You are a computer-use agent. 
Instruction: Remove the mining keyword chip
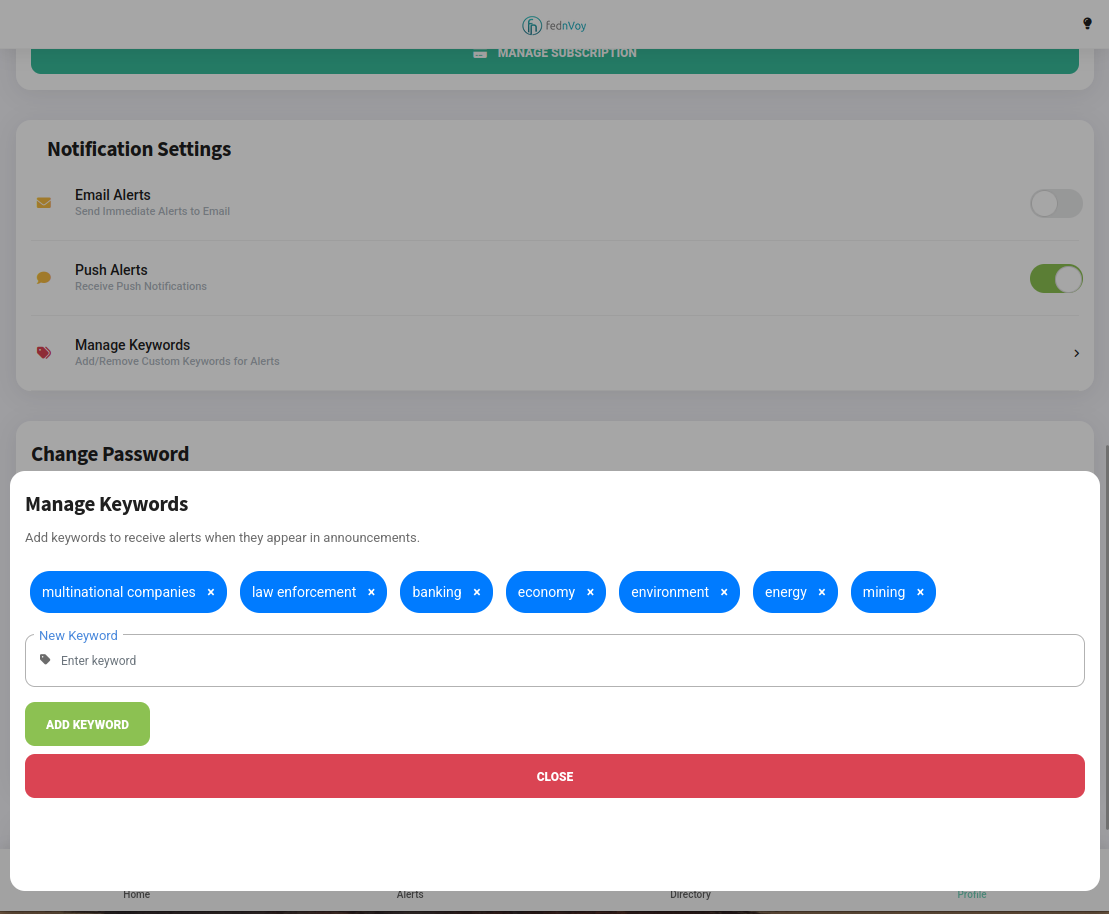coord(920,592)
